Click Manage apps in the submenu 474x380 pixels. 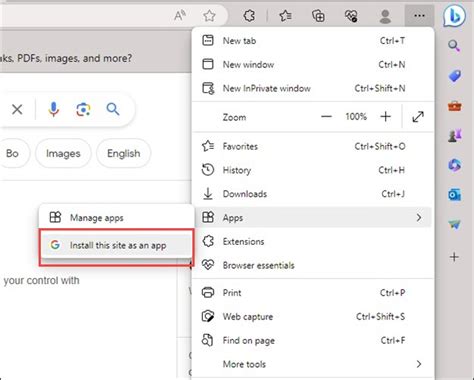116,218
